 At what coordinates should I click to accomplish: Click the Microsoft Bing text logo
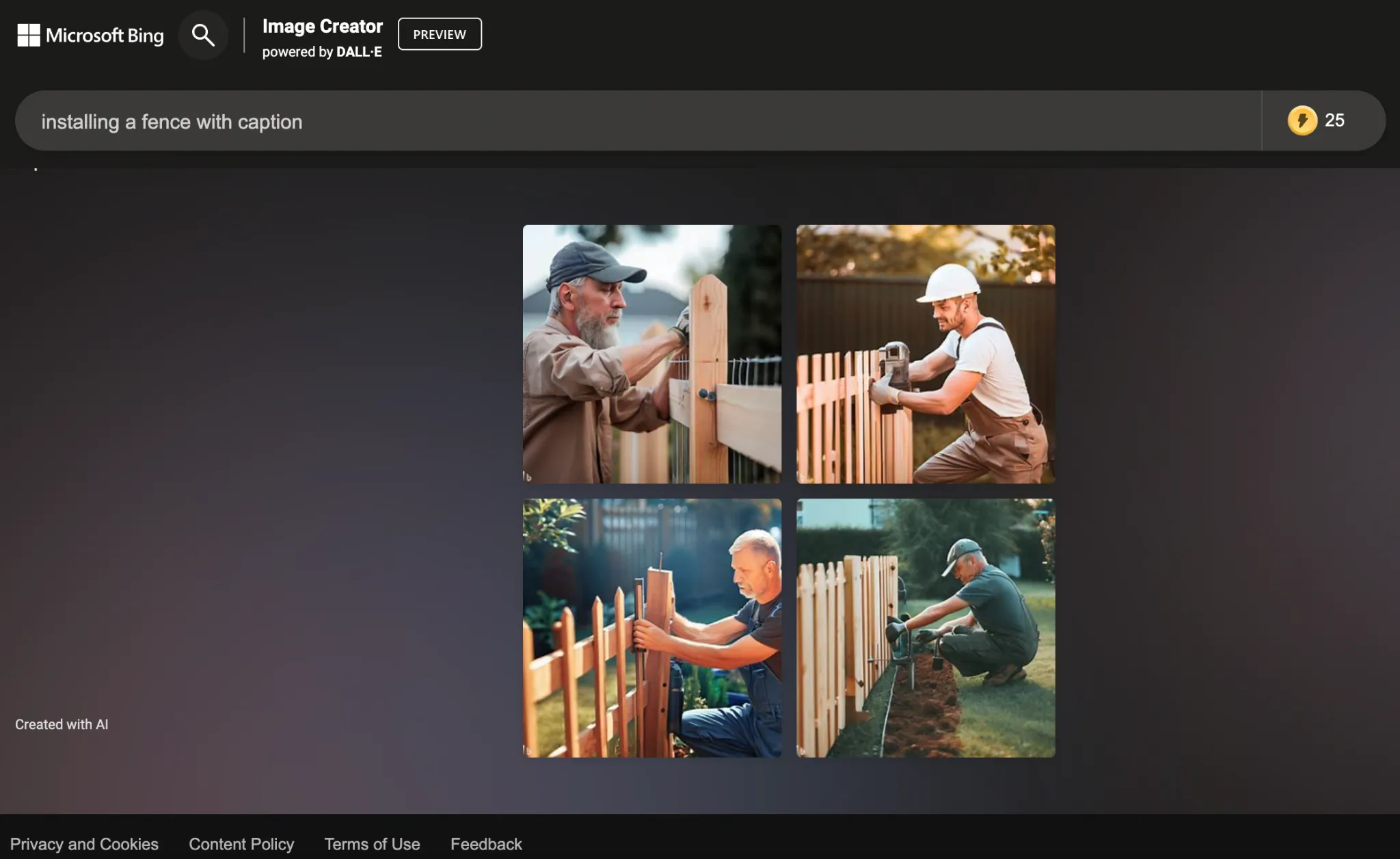105,36
